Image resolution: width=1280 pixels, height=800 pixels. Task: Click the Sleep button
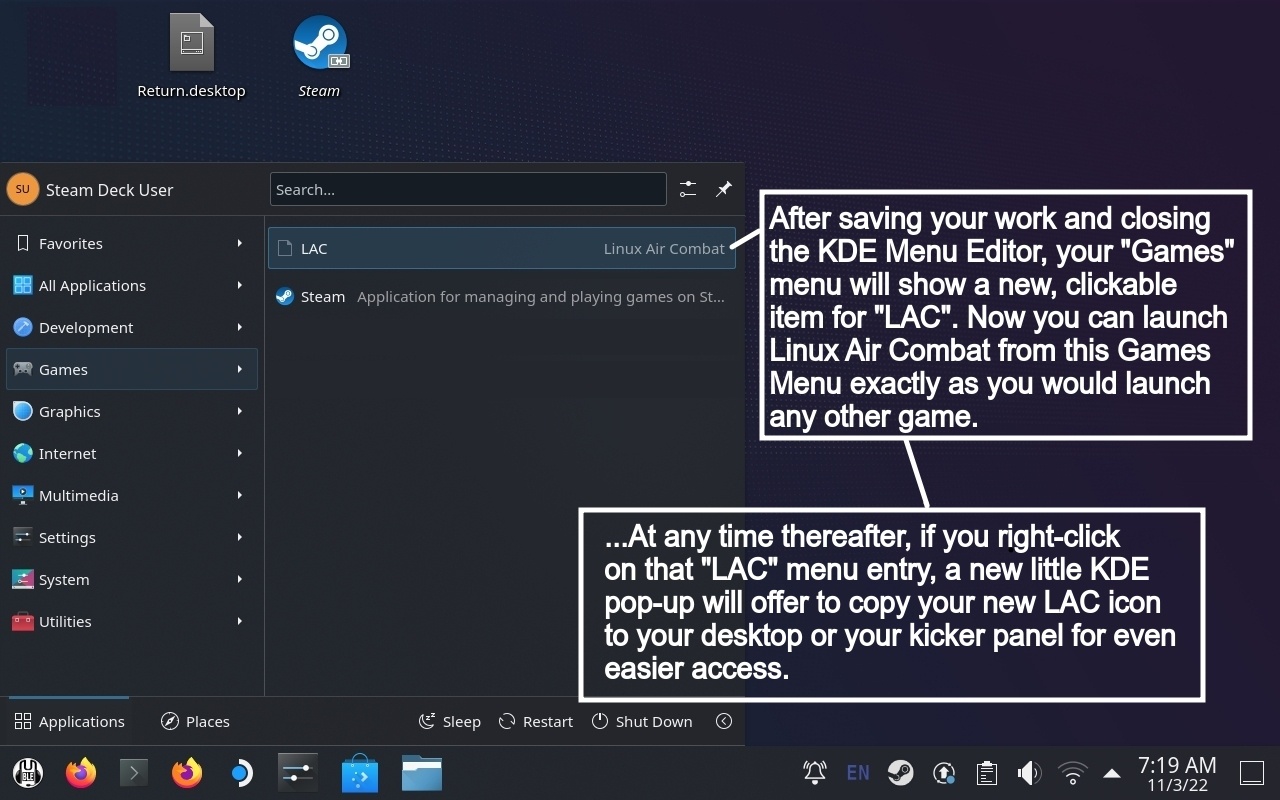449,721
